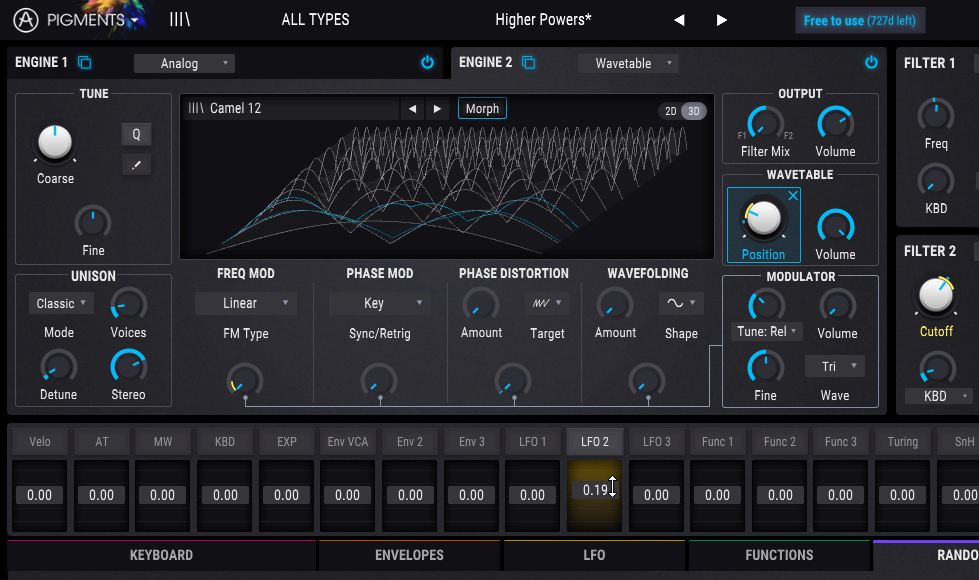
Task: Open FM Type dropdown Linear
Action: coord(245,303)
